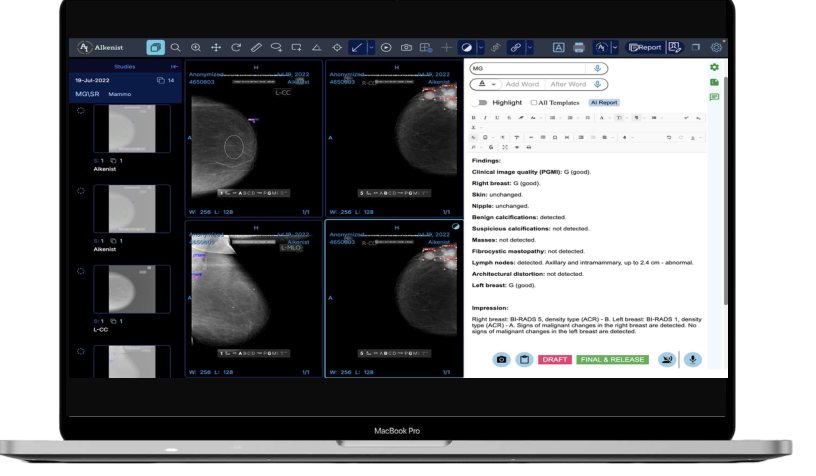Expand the invert contrast dropdown

pyautogui.click(x=480, y=47)
